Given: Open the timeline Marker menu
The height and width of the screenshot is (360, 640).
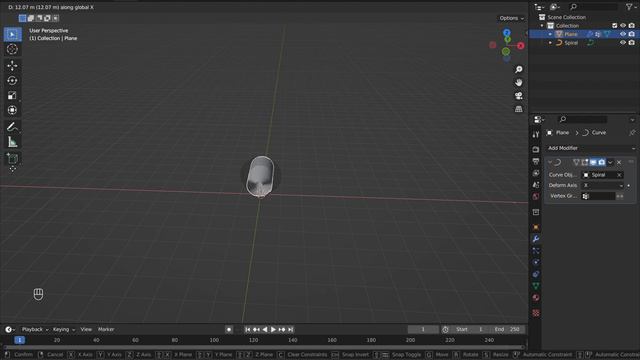Looking at the screenshot, I should coord(106,329).
